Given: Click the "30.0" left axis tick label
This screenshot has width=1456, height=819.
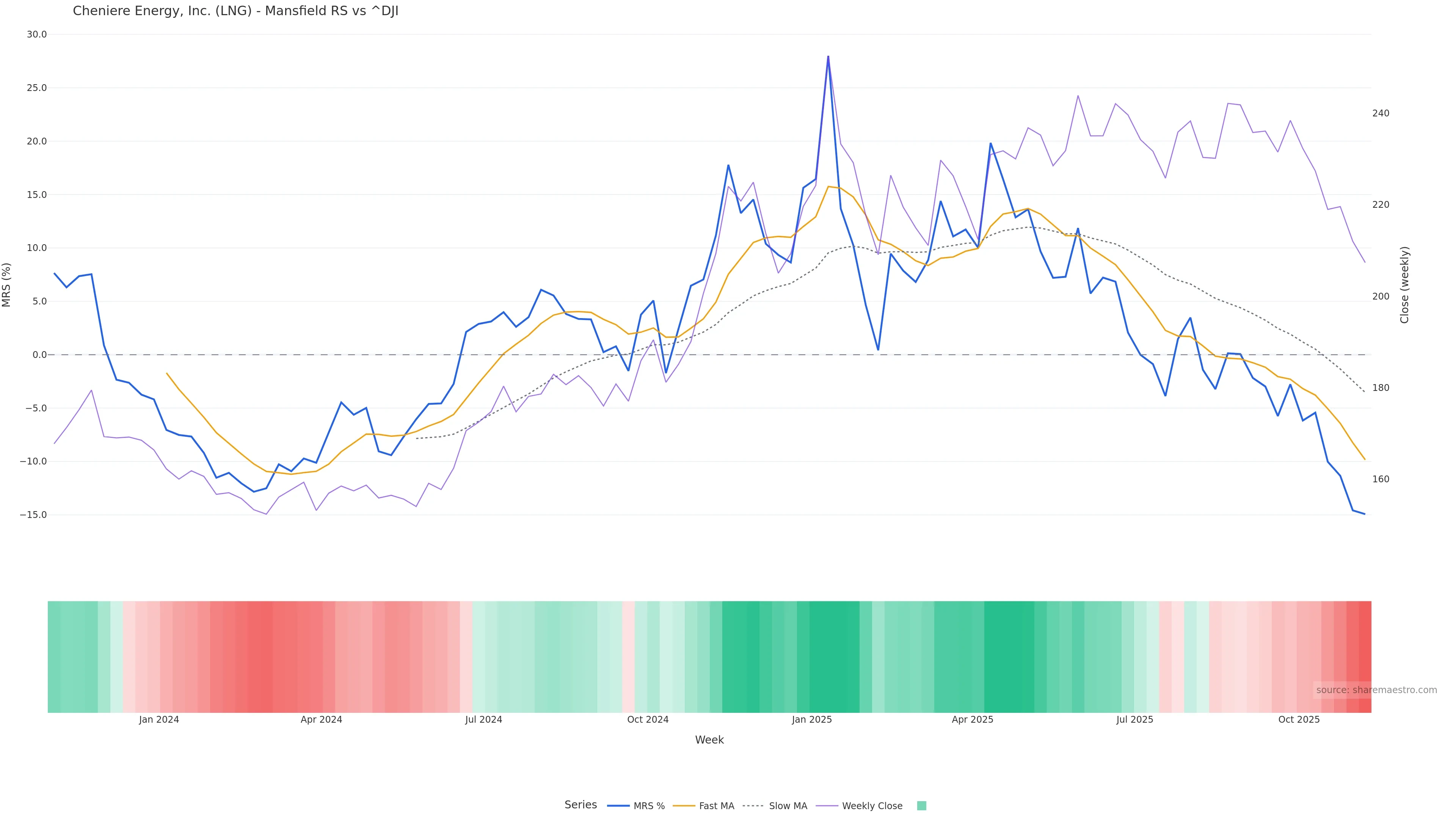Looking at the screenshot, I should click(x=37, y=35).
